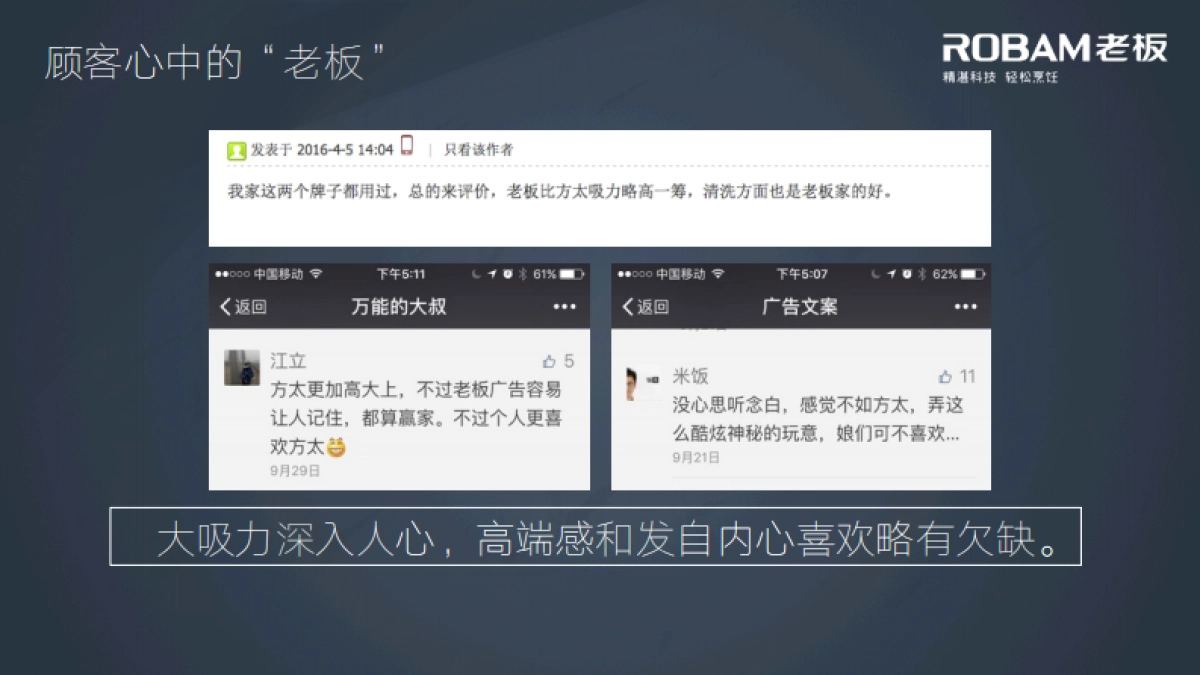
Task: Tap the Bluetooth icon in the left status bar
Action: (523, 273)
